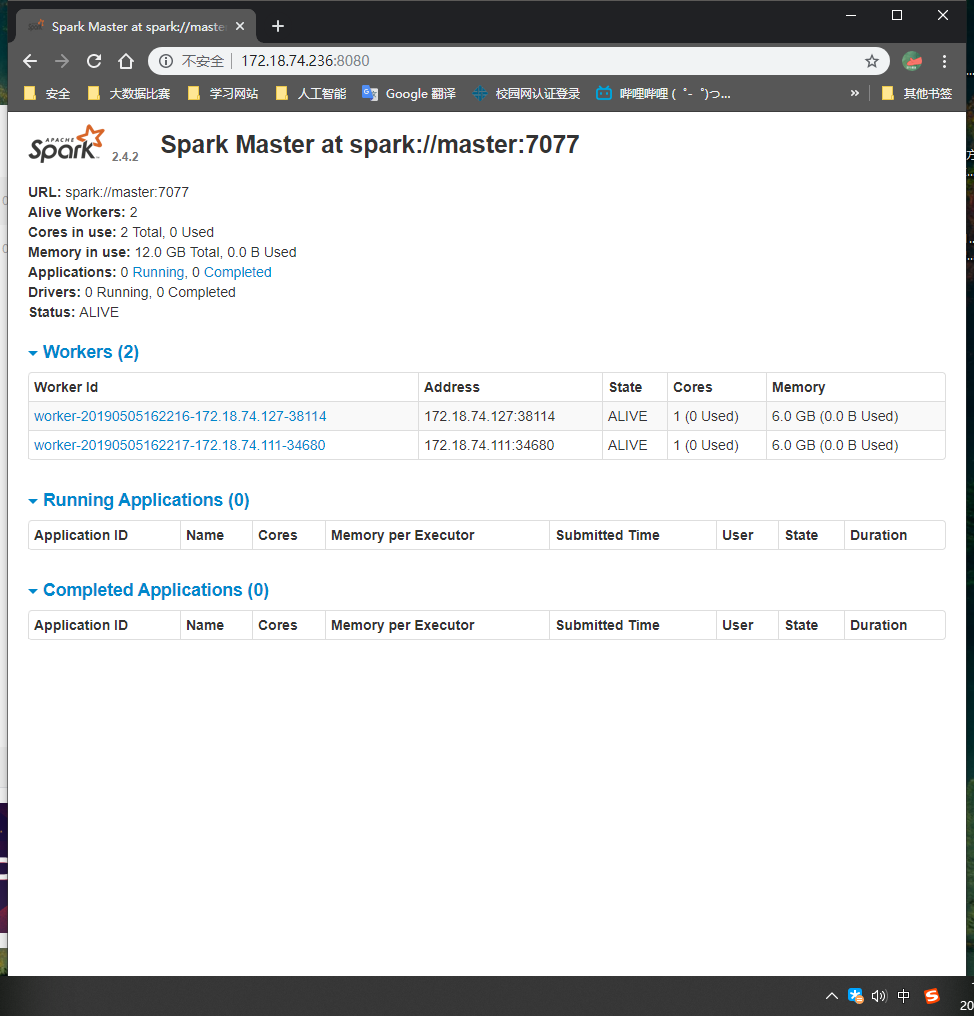
Task: Close the Spark Master tab
Action: (x=240, y=26)
